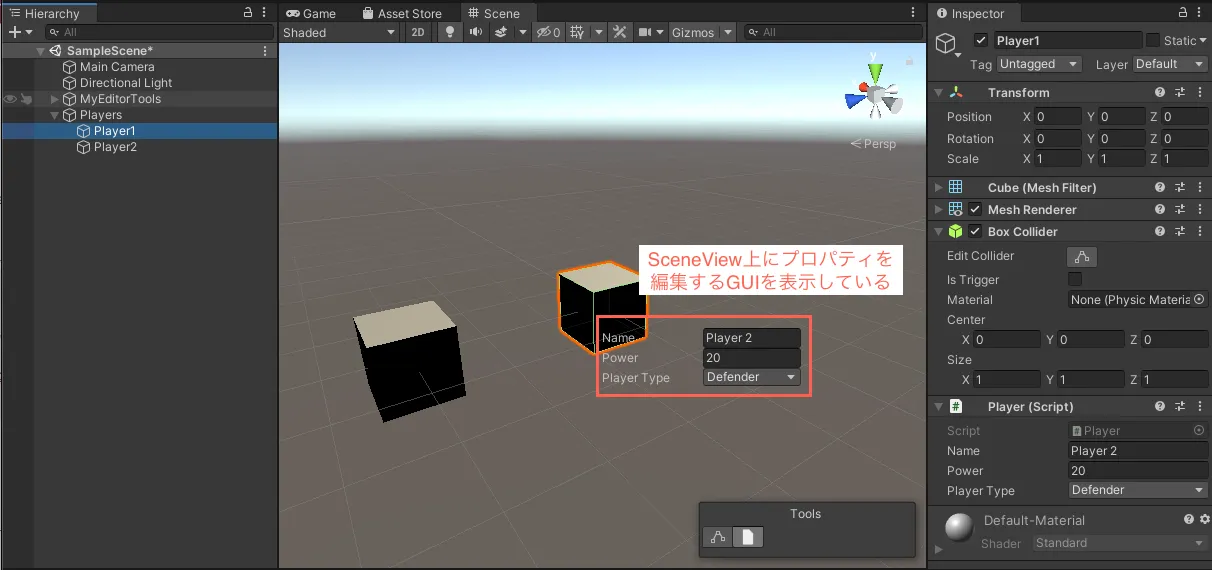The height and width of the screenshot is (570, 1212).
Task: Open Scene view kebab menu
Action: [913, 13]
